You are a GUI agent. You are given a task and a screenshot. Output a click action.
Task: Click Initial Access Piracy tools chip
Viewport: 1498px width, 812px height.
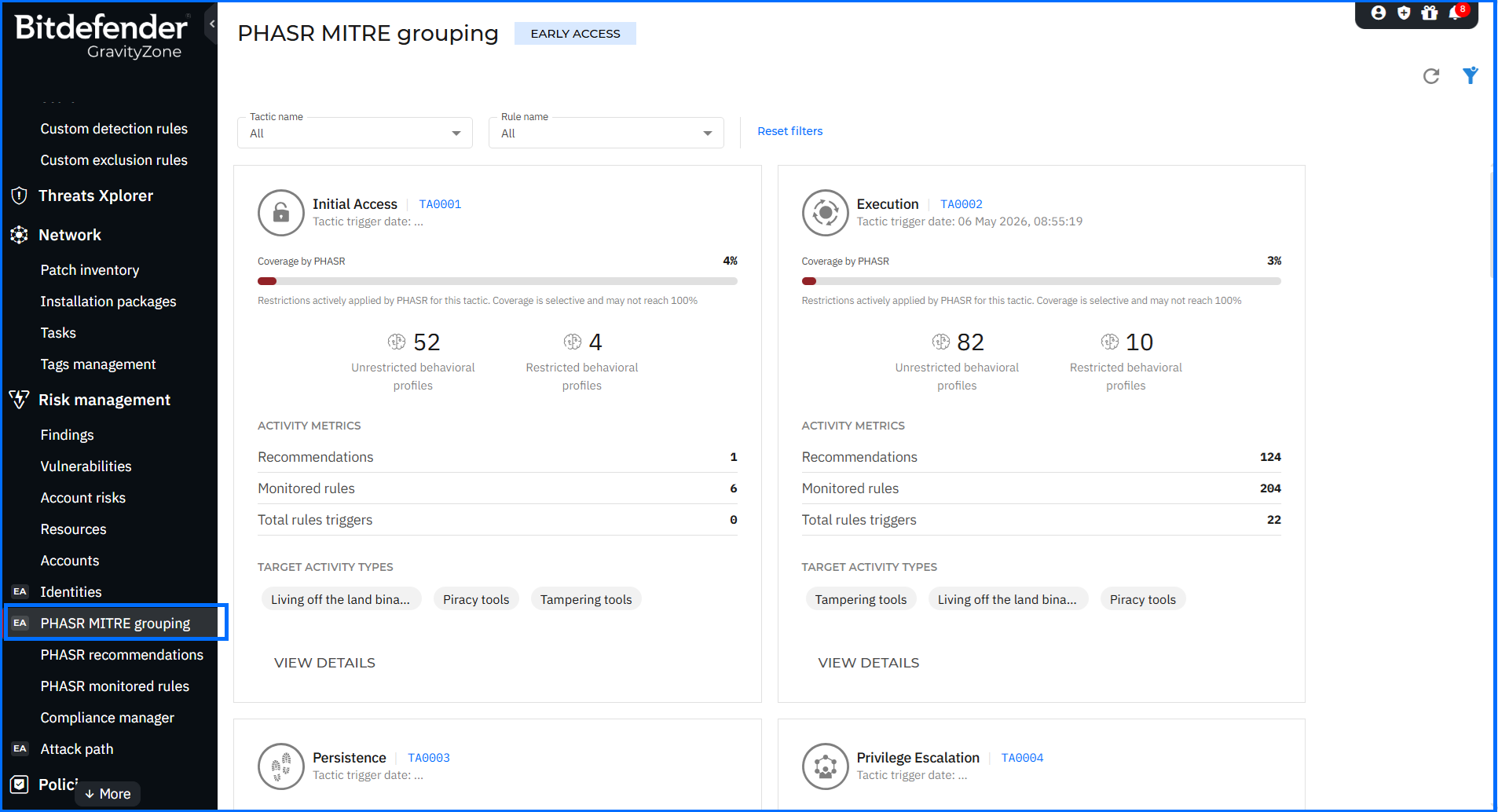coord(476,599)
